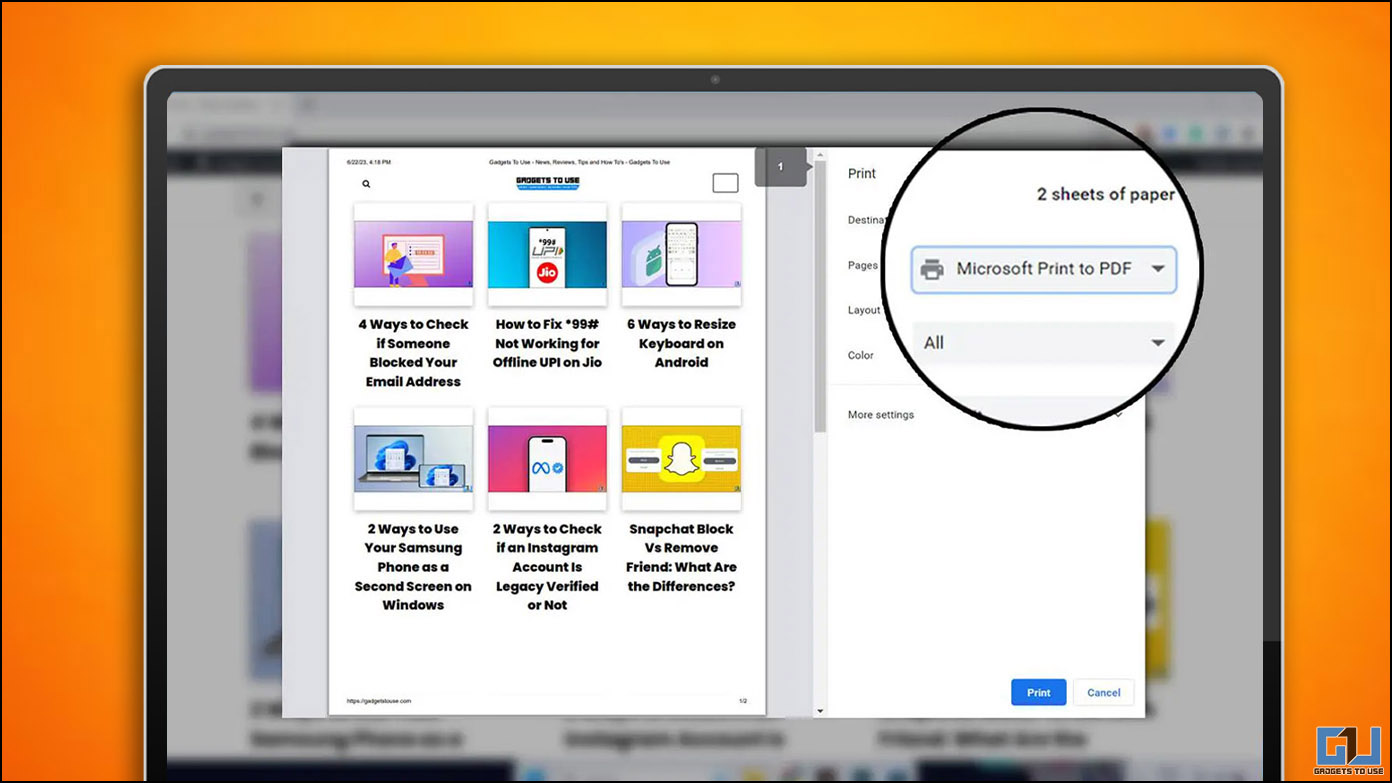Screen dimensions: 1392x783
Task: Click the rectangular menu box icon in the preview header
Action: point(725,183)
